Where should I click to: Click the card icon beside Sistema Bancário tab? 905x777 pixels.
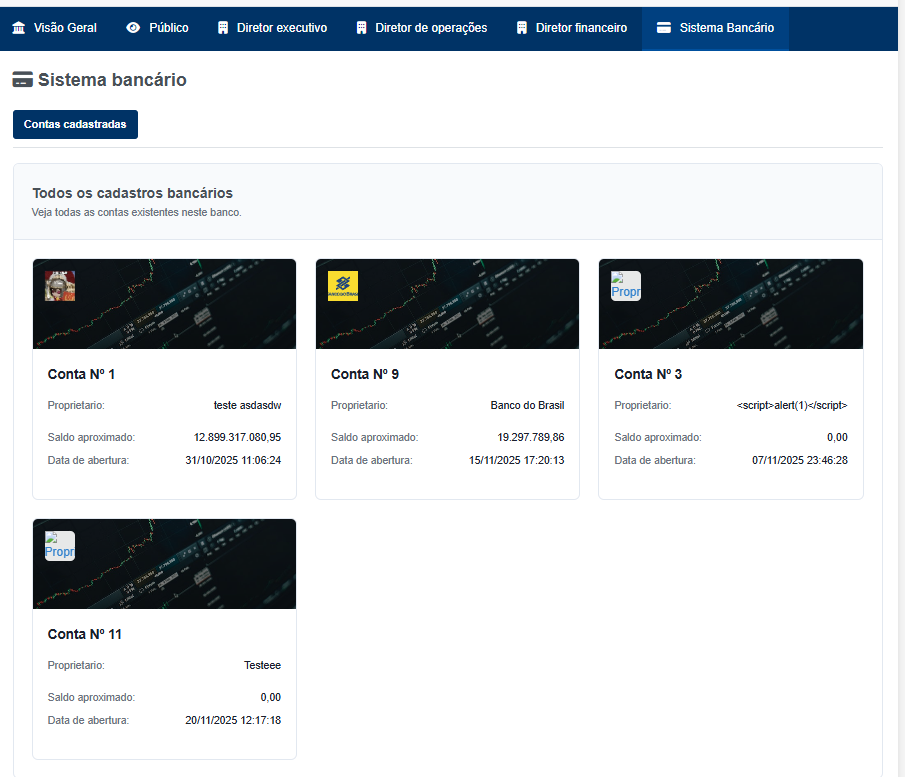click(664, 28)
